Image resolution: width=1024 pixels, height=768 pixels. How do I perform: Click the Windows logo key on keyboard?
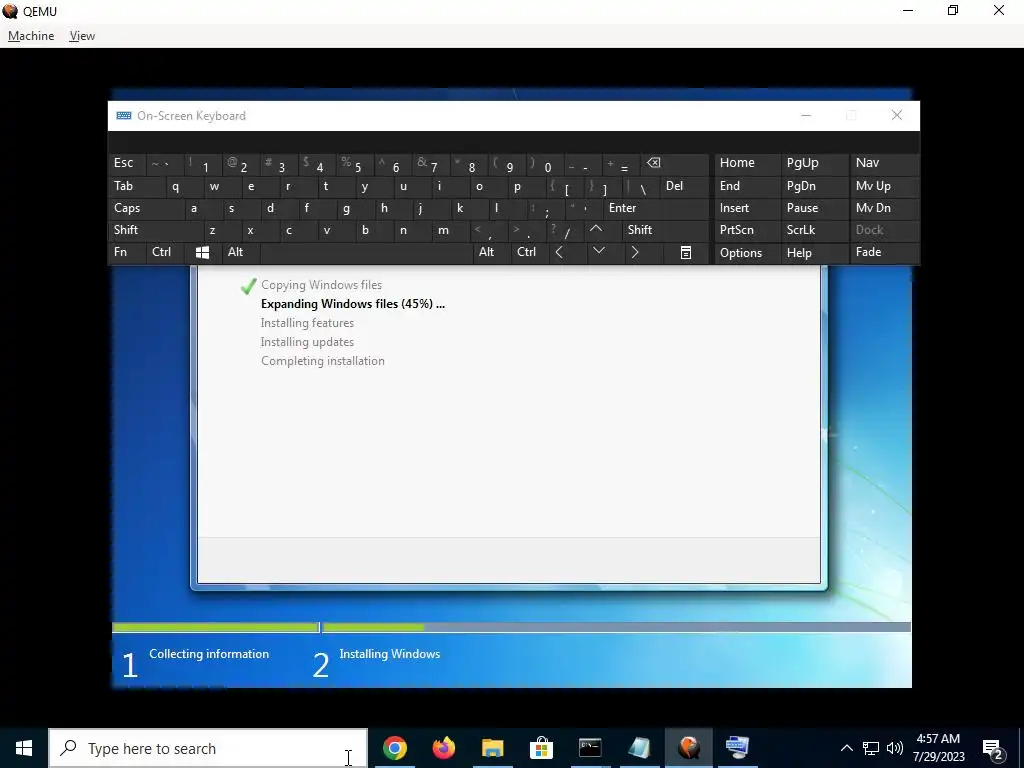202,253
